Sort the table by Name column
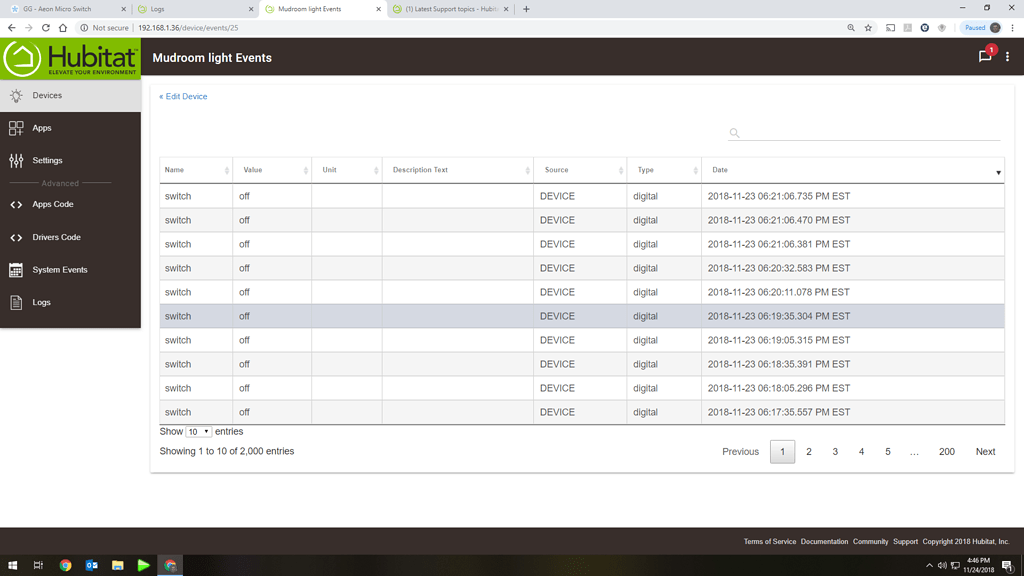 coord(196,171)
